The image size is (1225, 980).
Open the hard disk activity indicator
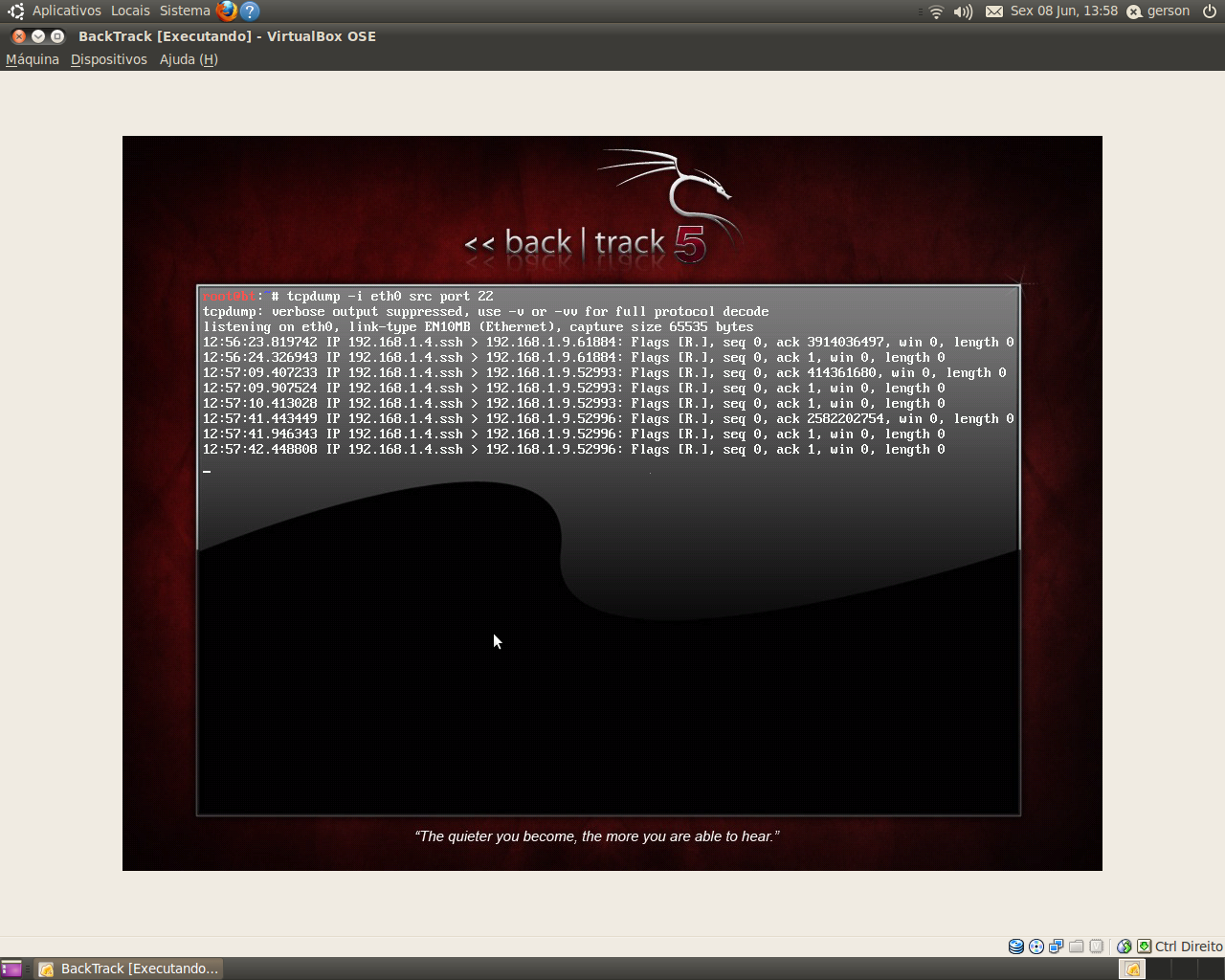(x=1016, y=947)
